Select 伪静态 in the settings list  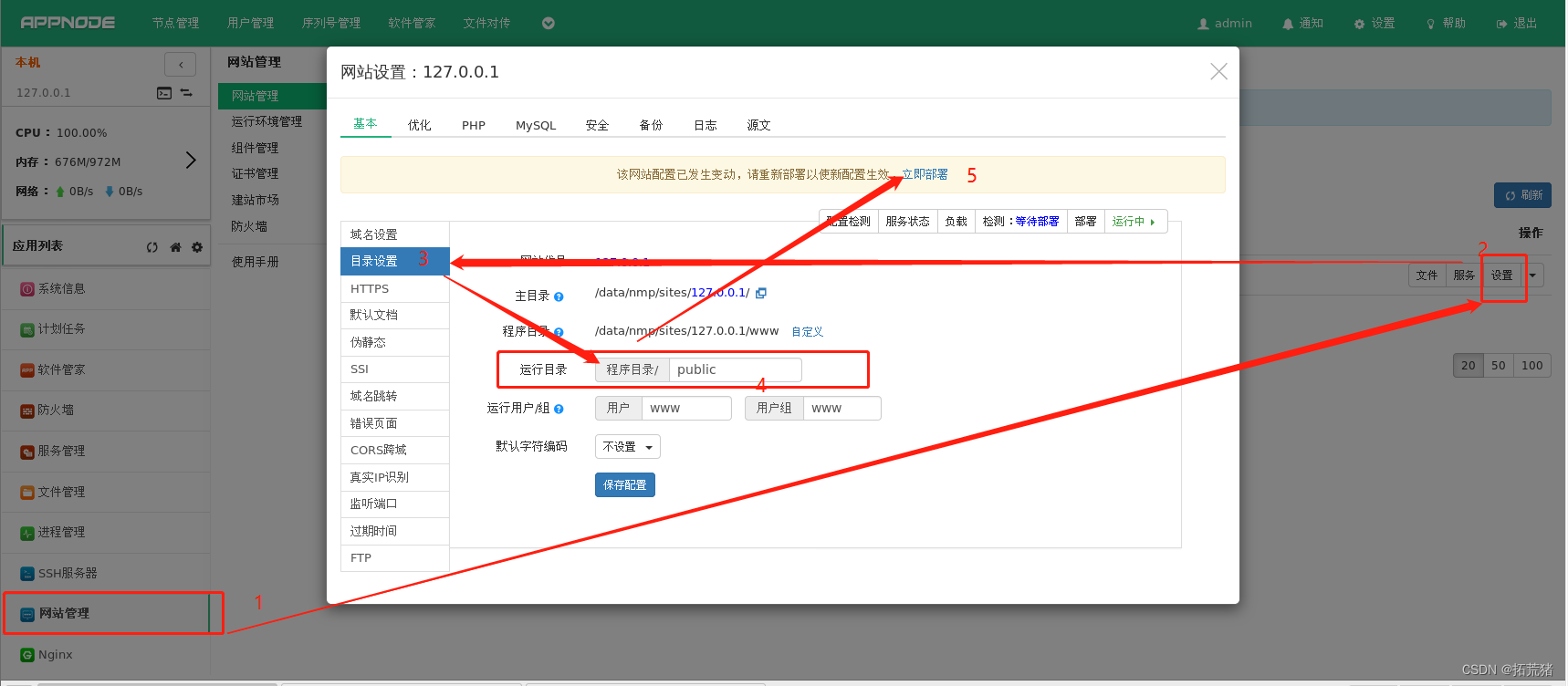click(394, 342)
